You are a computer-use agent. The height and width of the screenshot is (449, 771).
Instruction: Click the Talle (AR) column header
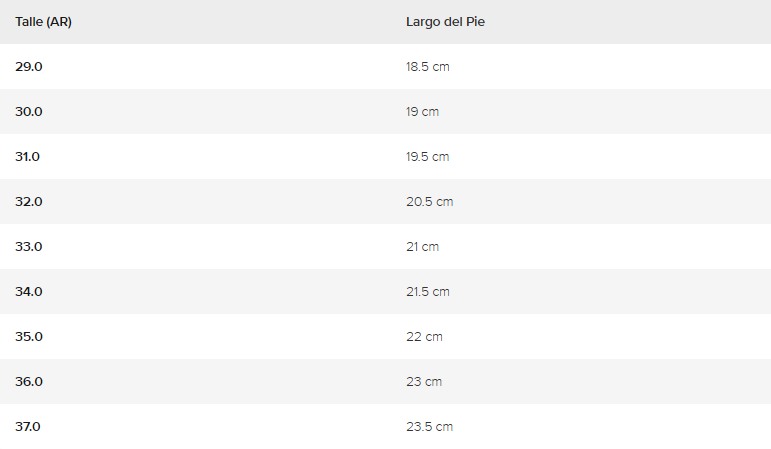click(x=43, y=22)
